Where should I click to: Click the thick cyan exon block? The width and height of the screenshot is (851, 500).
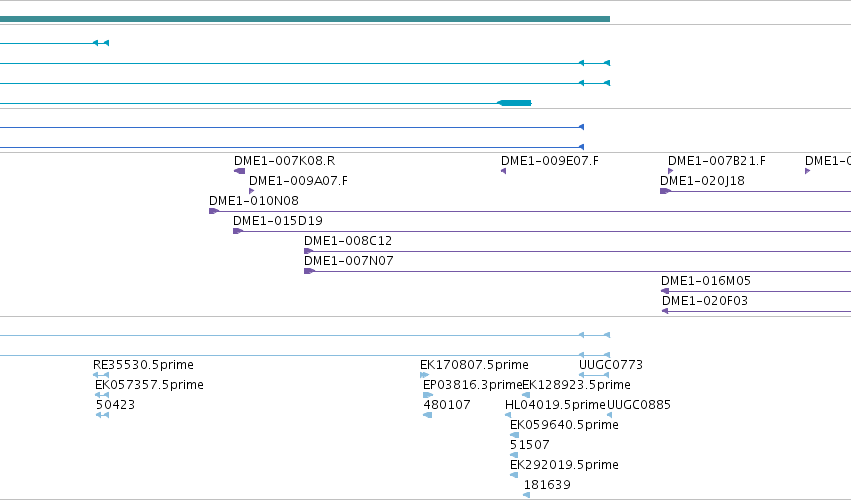515,103
